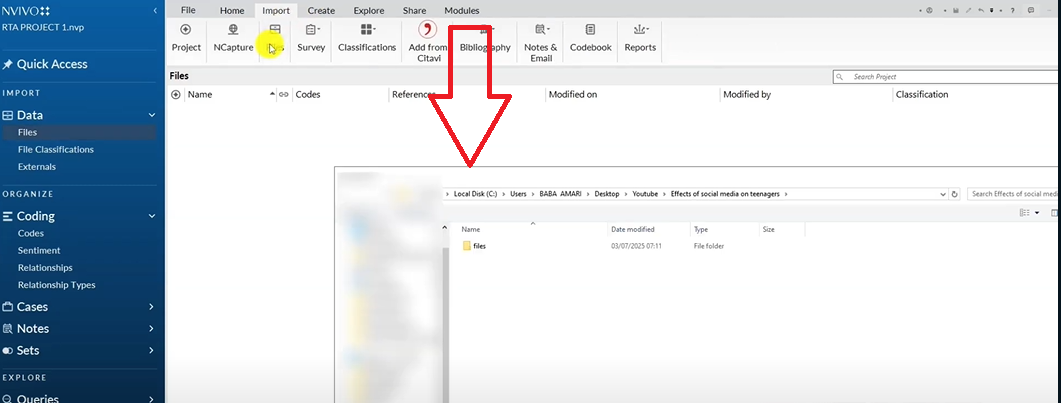This screenshot has height=403, width=1061.
Task: Select Sentiment under Coding
Action: tap(39, 250)
